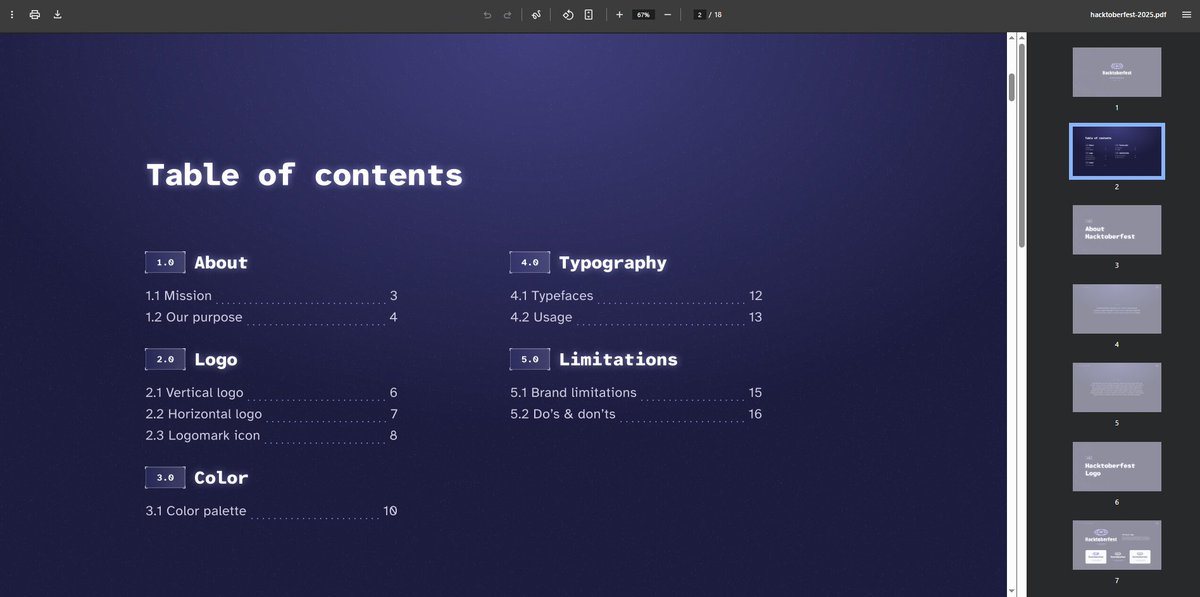The width and height of the screenshot is (1200, 597).
Task: Click the 3.0 section number badge
Action: click(x=165, y=478)
